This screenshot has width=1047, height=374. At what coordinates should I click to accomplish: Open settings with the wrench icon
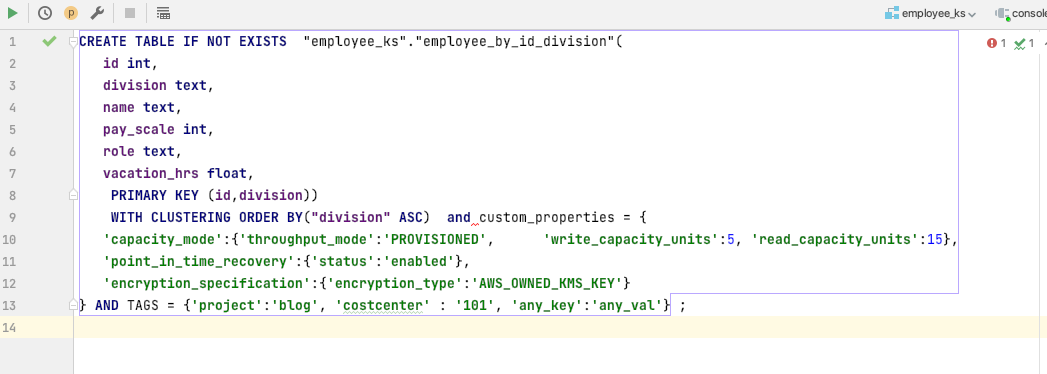pos(97,13)
